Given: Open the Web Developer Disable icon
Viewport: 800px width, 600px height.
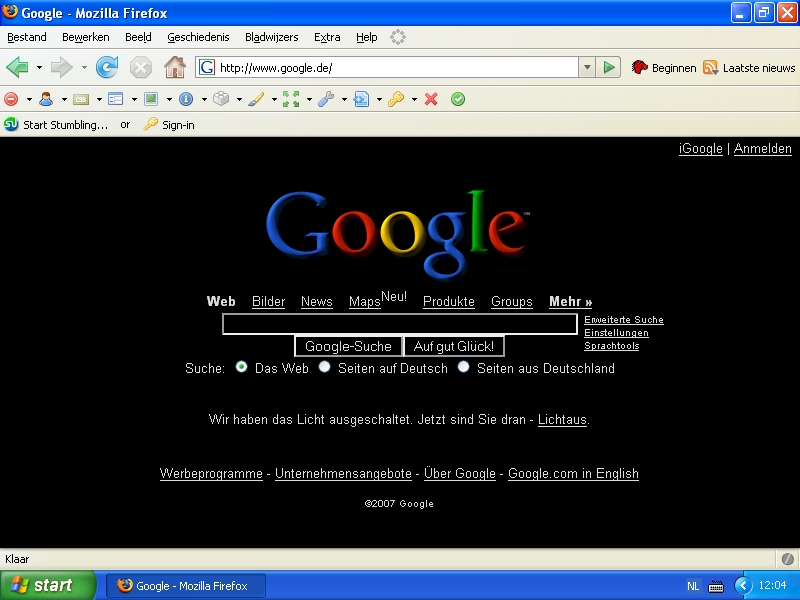Looking at the screenshot, I should (11, 99).
